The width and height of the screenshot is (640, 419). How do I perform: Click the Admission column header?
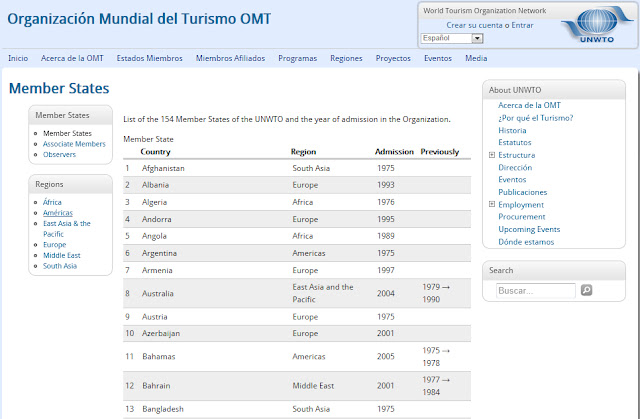(394, 152)
